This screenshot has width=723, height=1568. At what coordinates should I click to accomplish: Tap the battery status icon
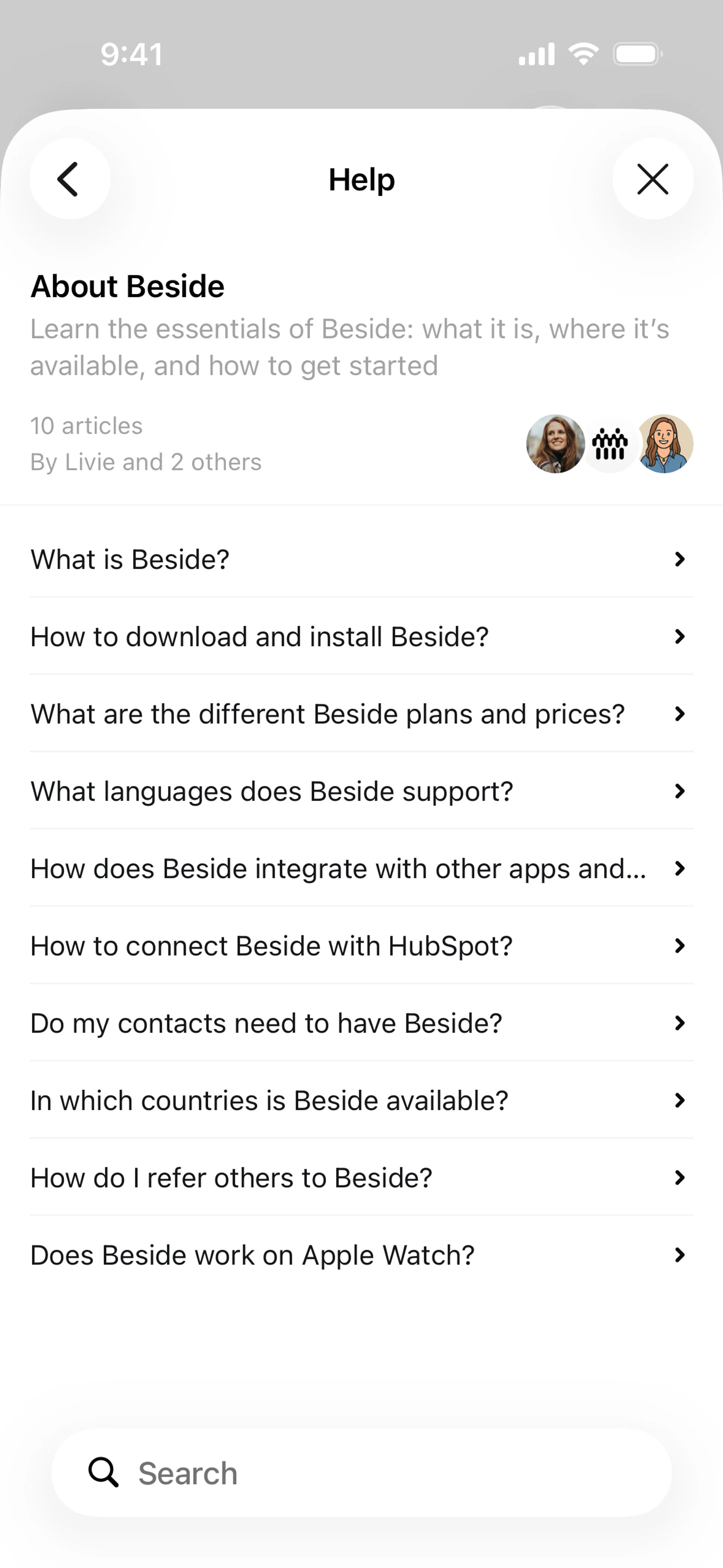pyautogui.click(x=637, y=54)
